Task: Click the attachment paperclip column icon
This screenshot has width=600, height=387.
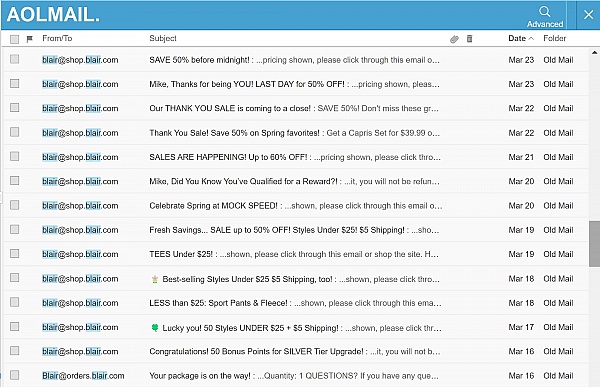Action: [454, 39]
